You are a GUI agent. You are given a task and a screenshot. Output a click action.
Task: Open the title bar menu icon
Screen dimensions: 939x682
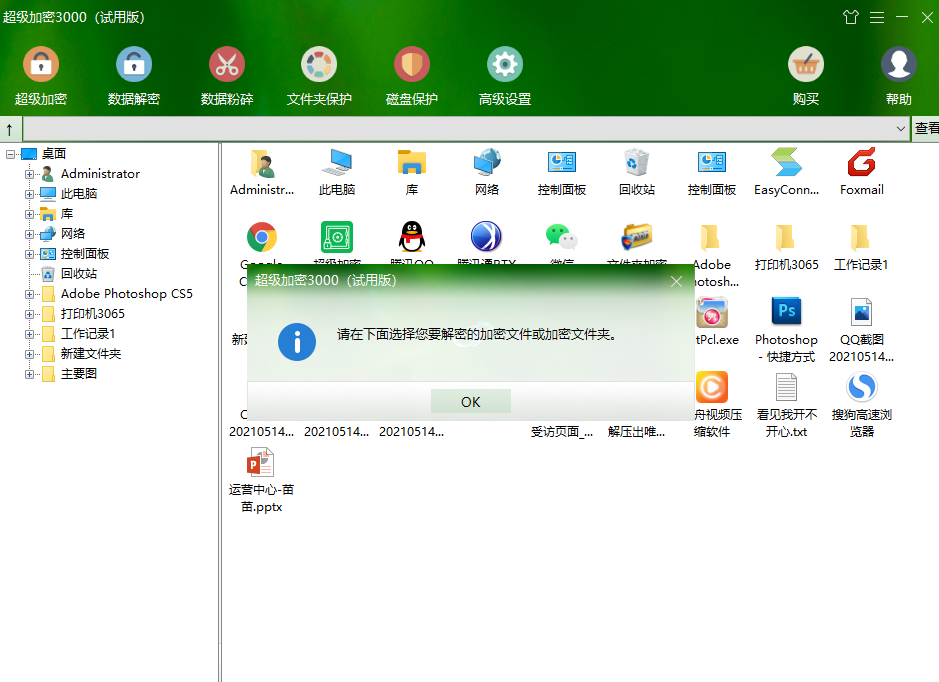pos(877,17)
